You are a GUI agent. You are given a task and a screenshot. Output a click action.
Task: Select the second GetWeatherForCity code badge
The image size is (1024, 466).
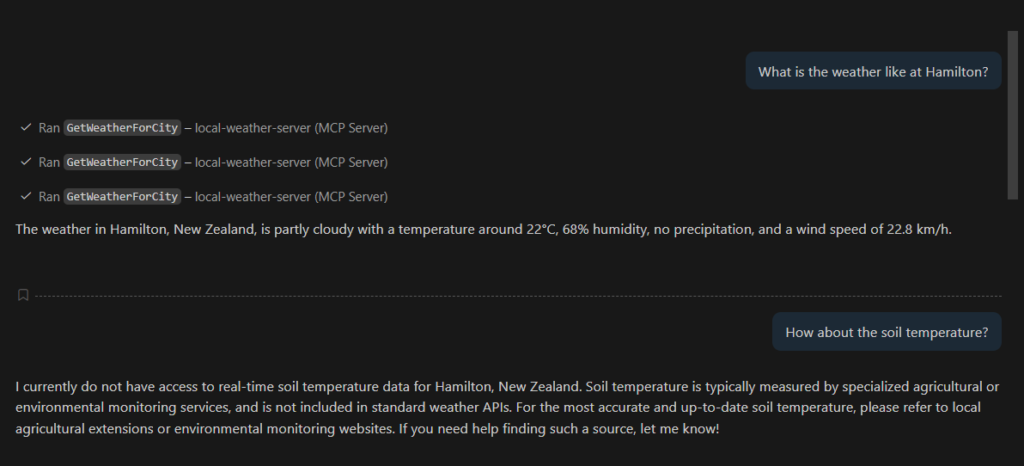pos(122,162)
